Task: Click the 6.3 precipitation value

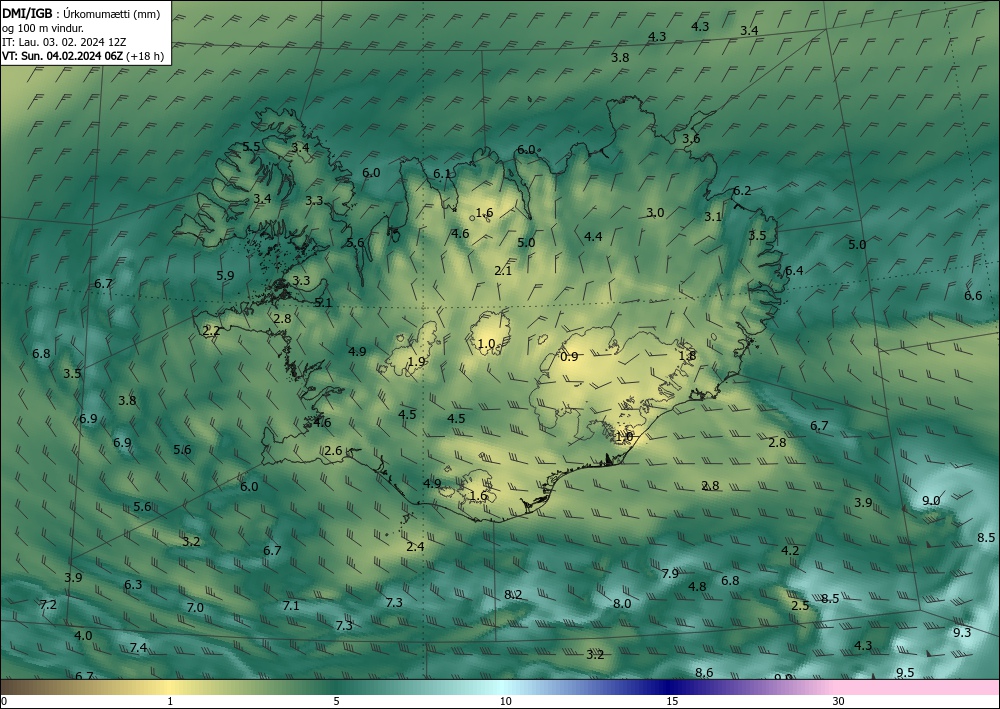Action: (133, 584)
